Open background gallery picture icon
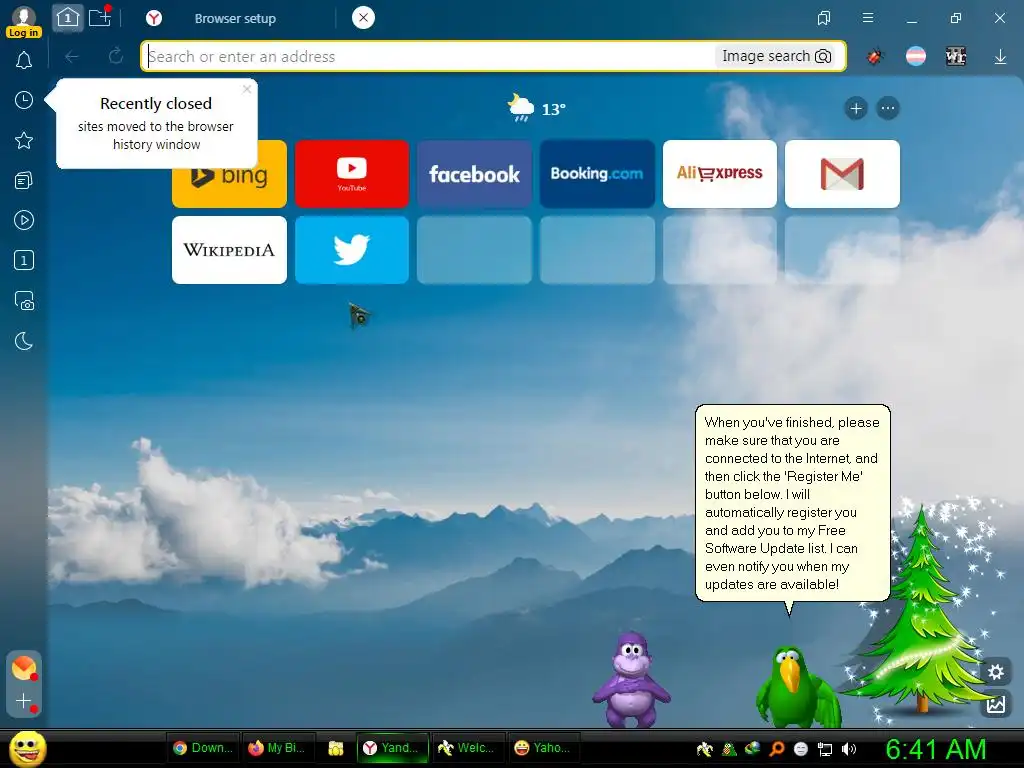1024x768 pixels. pos(995,704)
